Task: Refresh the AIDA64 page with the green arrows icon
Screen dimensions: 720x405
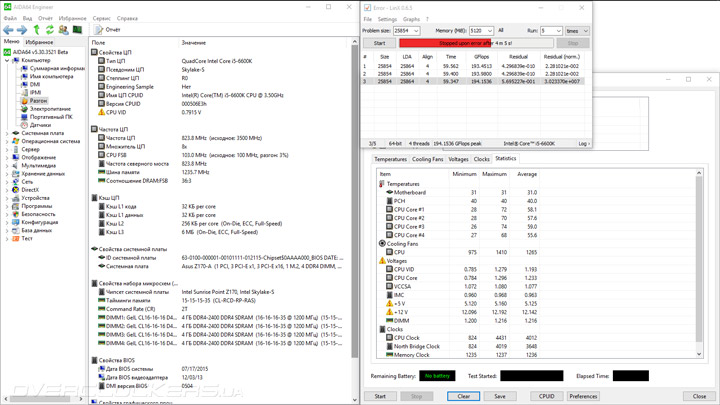Action: pyautogui.click(x=50, y=30)
